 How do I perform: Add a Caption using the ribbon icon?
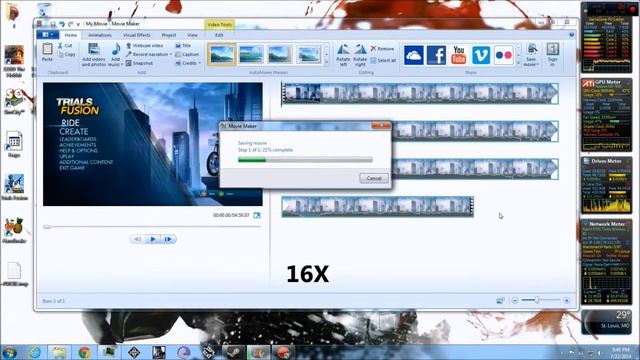pos(178,54)
